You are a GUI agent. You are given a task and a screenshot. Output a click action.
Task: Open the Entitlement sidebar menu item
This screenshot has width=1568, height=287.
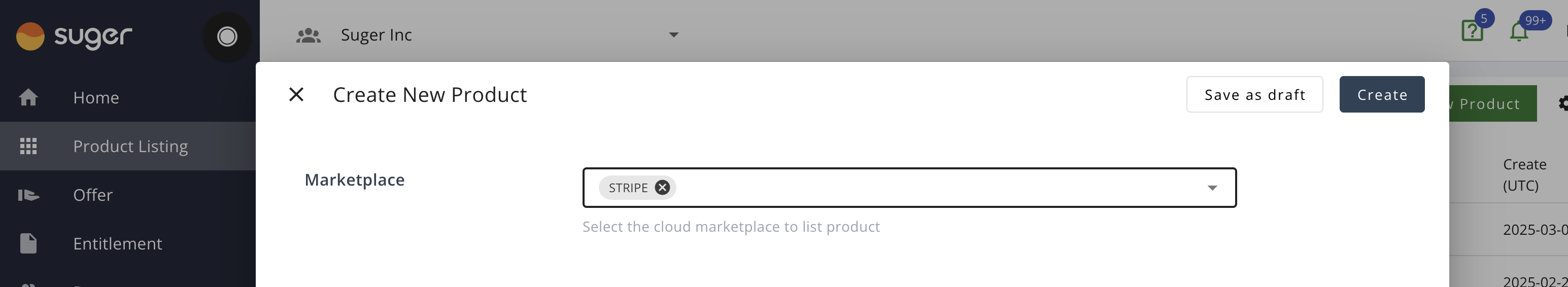coord(118,243)
